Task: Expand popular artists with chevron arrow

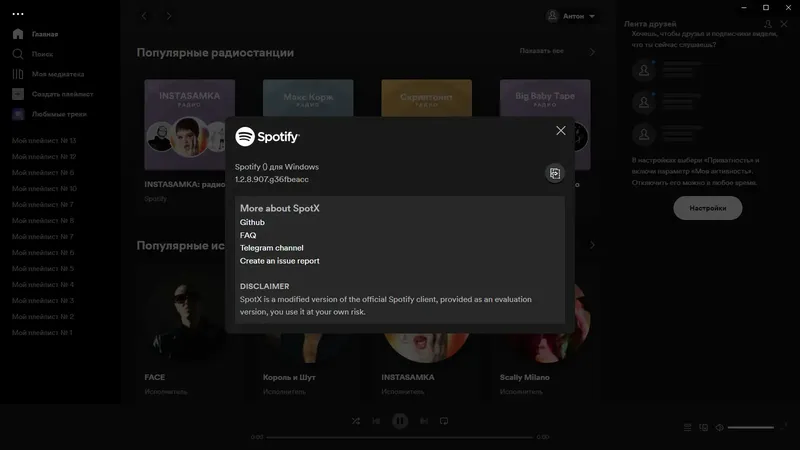Action: click(592, 245)
